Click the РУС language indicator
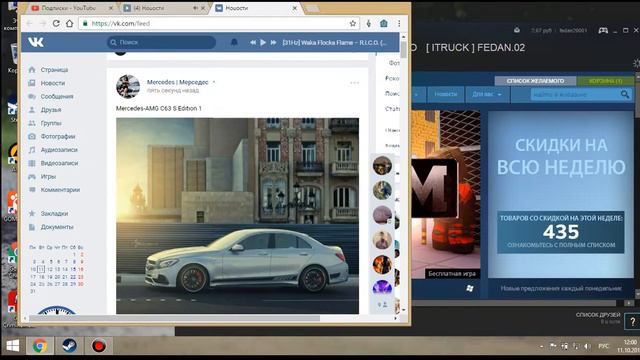 coord(603,346)
